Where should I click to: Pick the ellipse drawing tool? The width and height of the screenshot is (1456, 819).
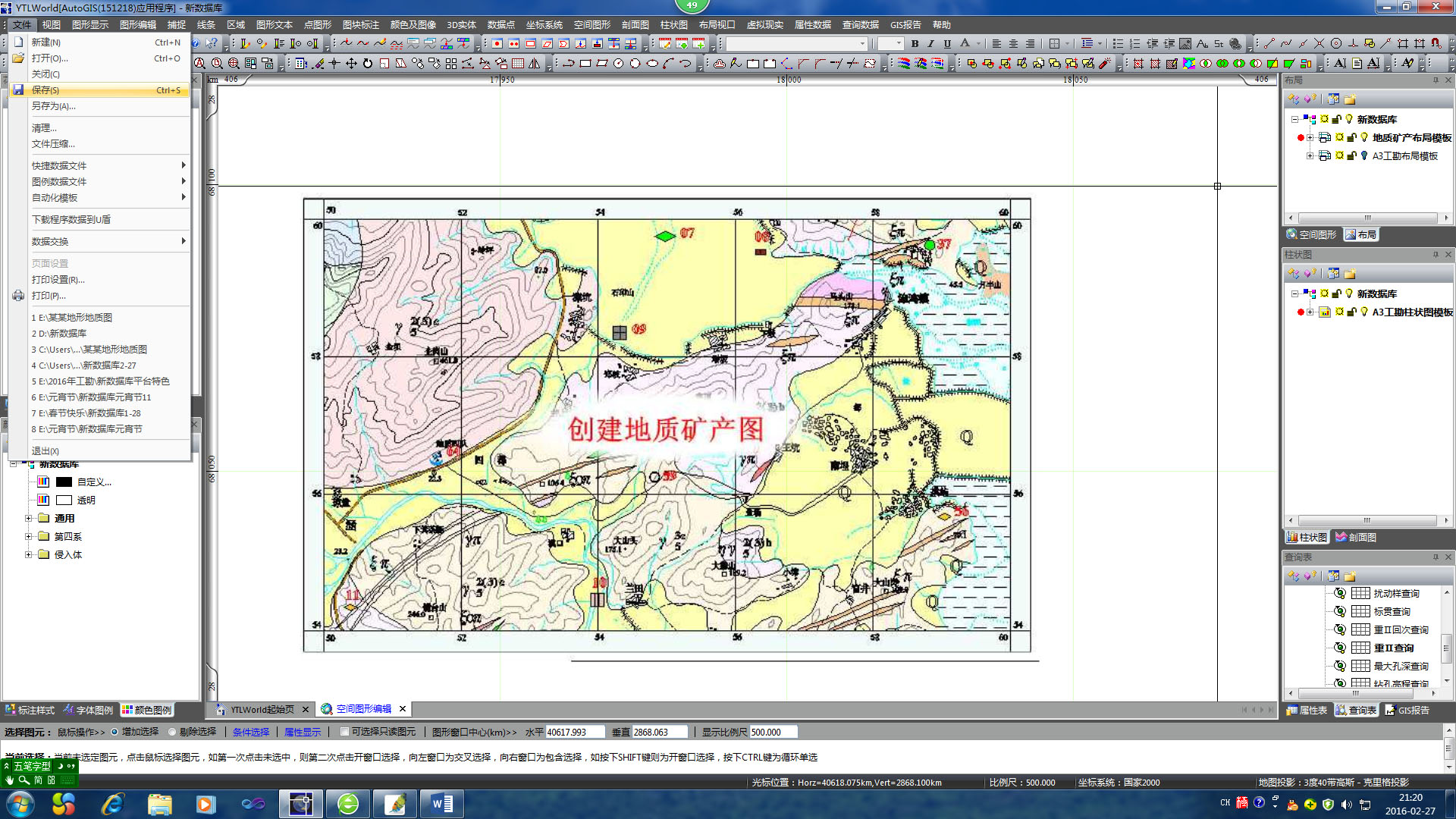tap(652, 64)
